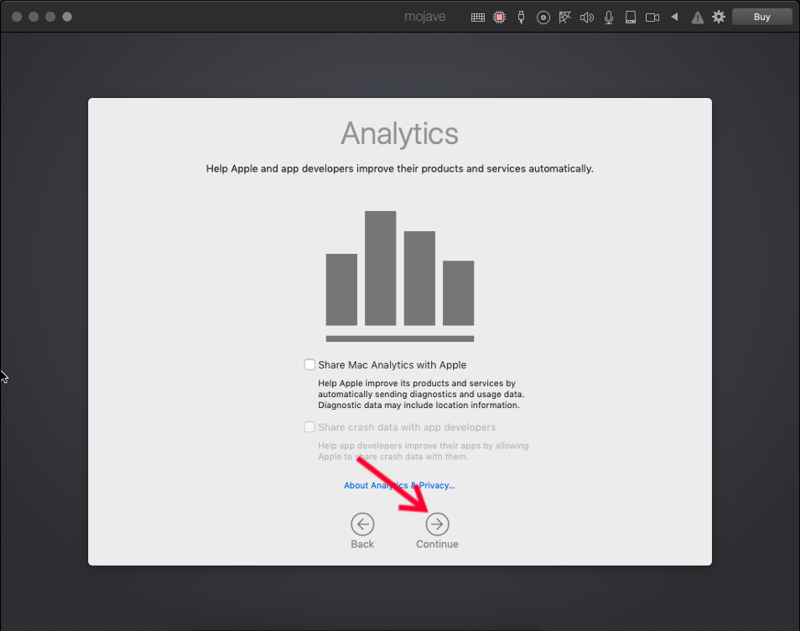Screen dimensions: 800x631
Task: Click the red CPU chip icon
Action: tap(499, 17)
